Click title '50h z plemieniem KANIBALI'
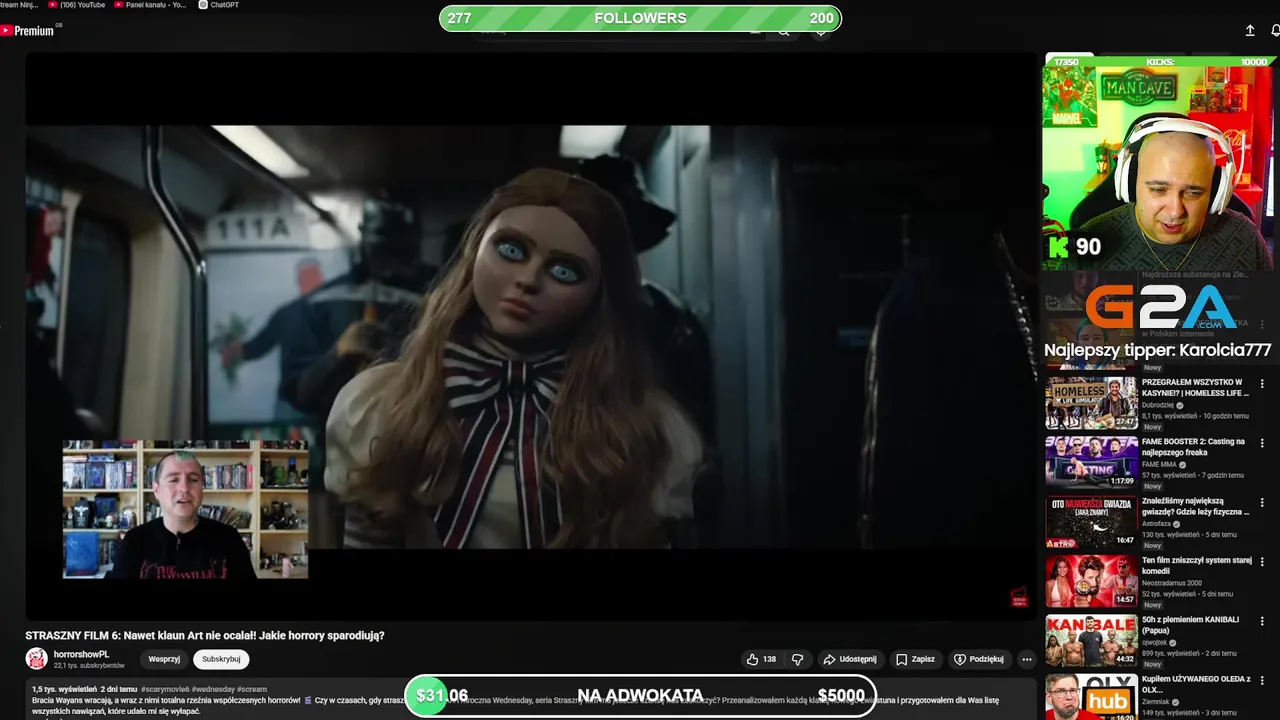 click(1191, 625)
